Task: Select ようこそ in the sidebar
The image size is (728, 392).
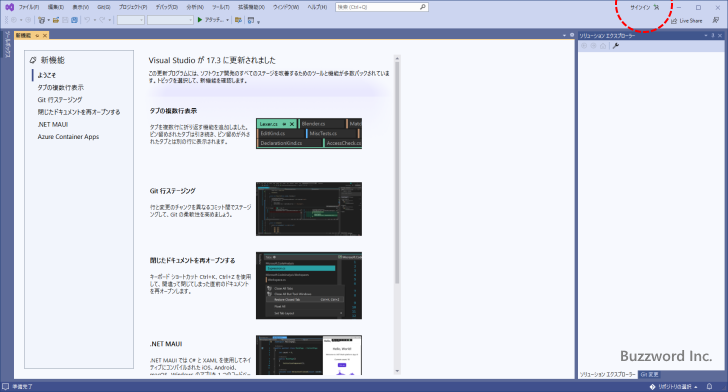Action: click(x=46, y=75)
